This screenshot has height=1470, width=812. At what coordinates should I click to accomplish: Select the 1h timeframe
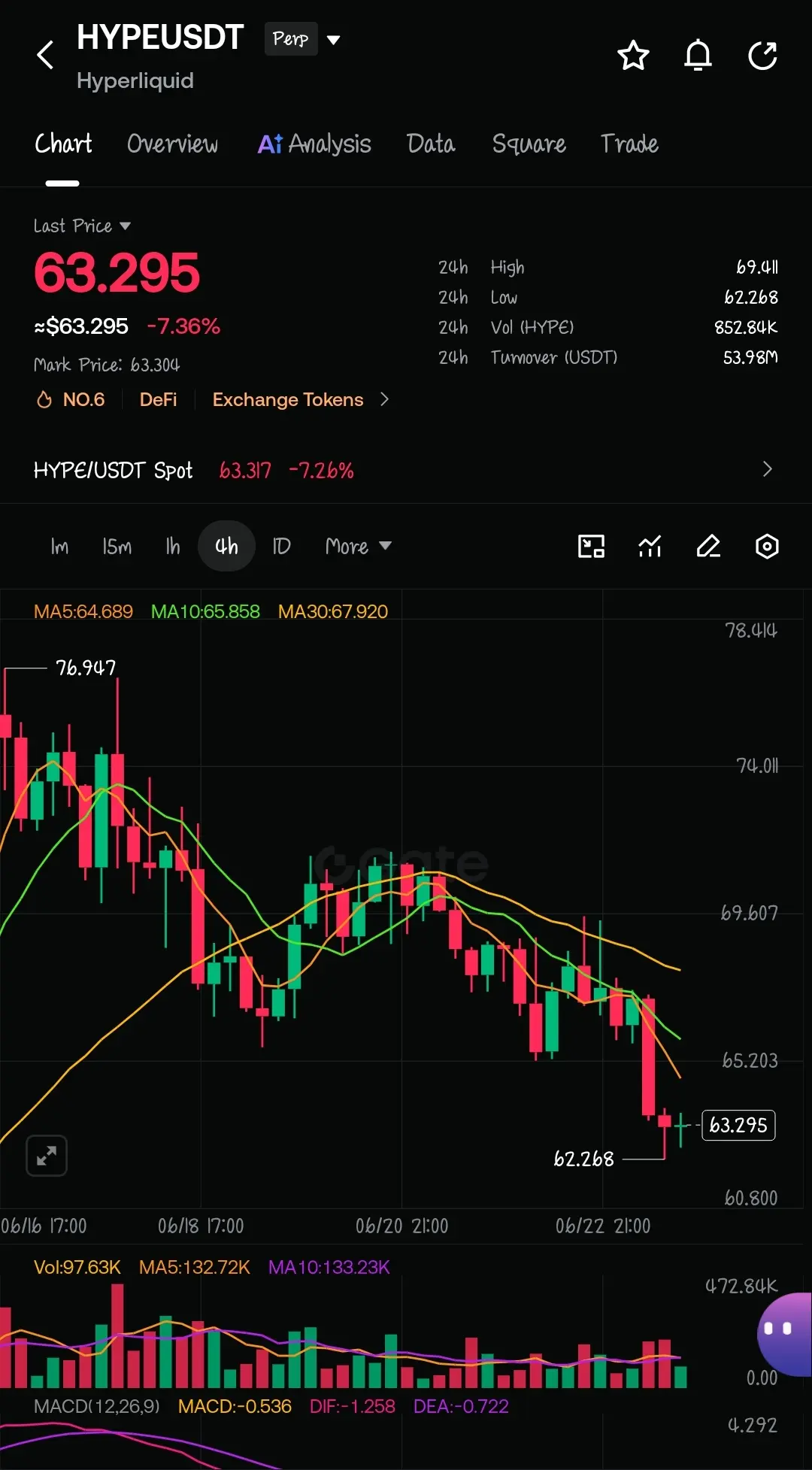coord(173,547)
